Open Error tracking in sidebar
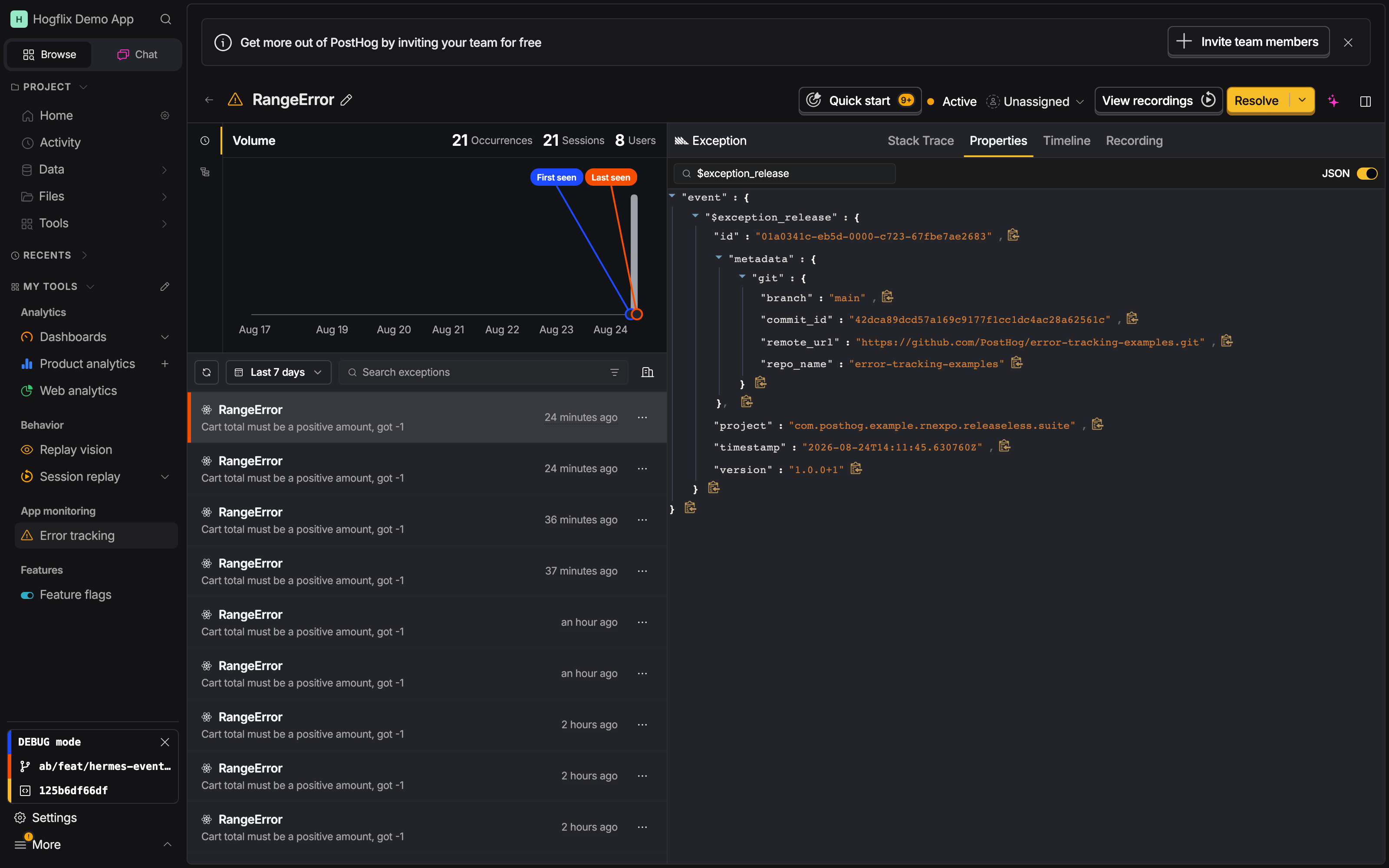Viewport: 1389px width, 868px height. point(96,536)
